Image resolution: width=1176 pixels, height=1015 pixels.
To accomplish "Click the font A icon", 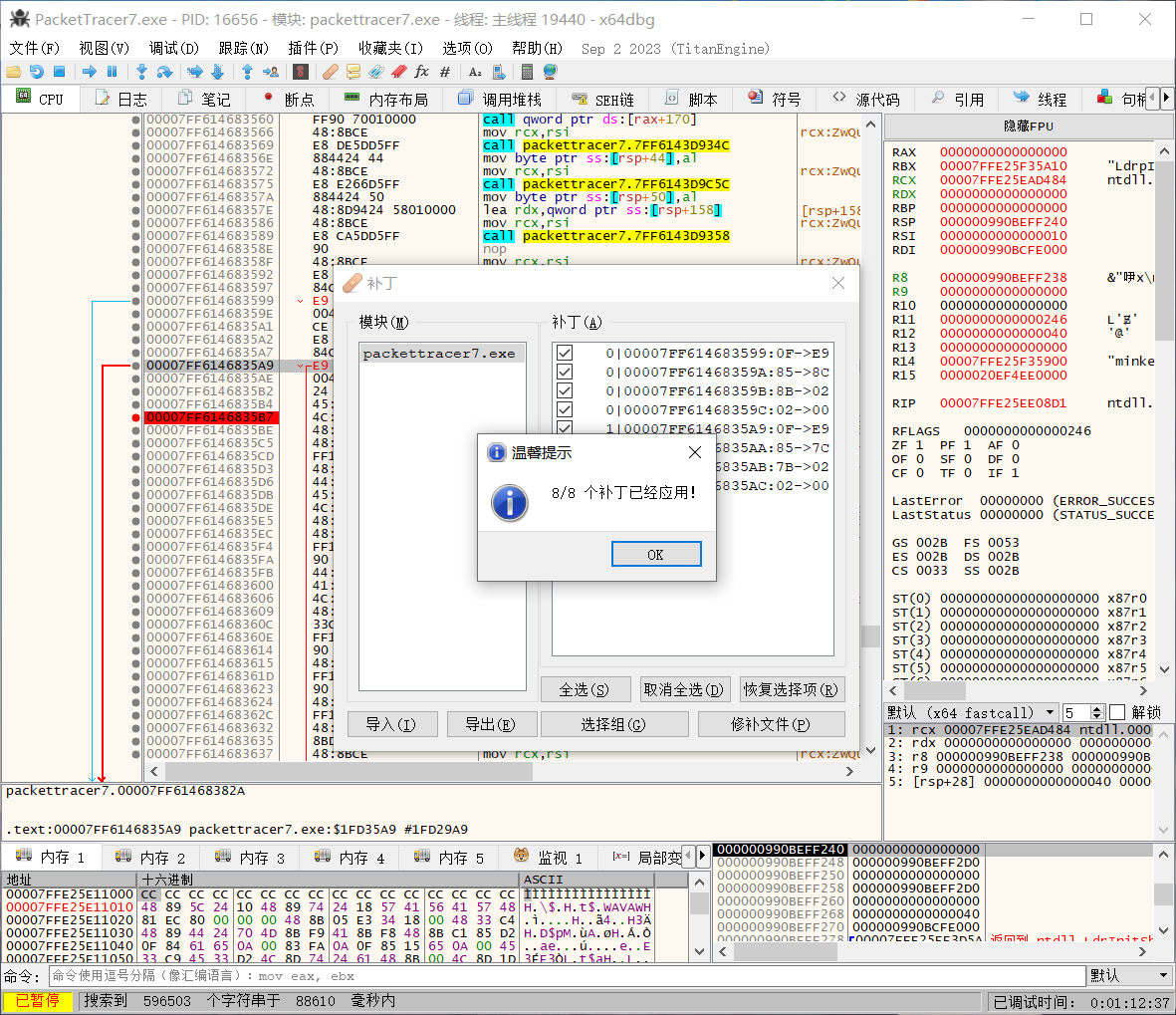I will 476,72.
